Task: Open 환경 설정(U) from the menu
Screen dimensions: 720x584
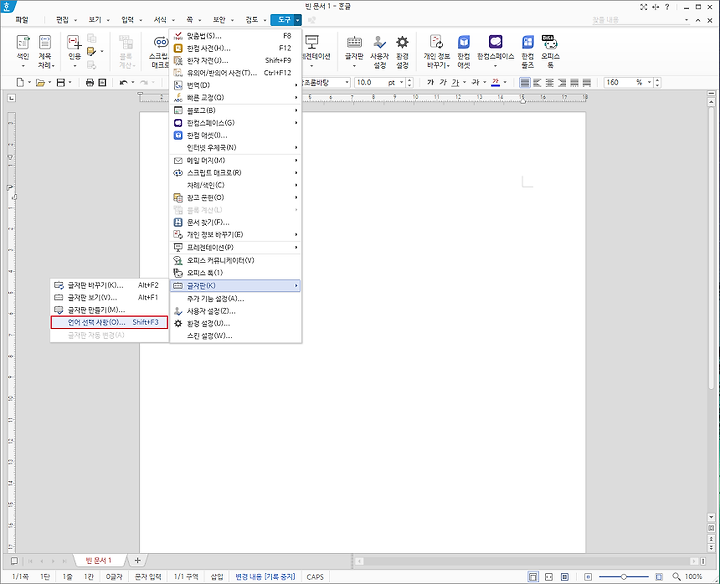Action: point(236,323)
